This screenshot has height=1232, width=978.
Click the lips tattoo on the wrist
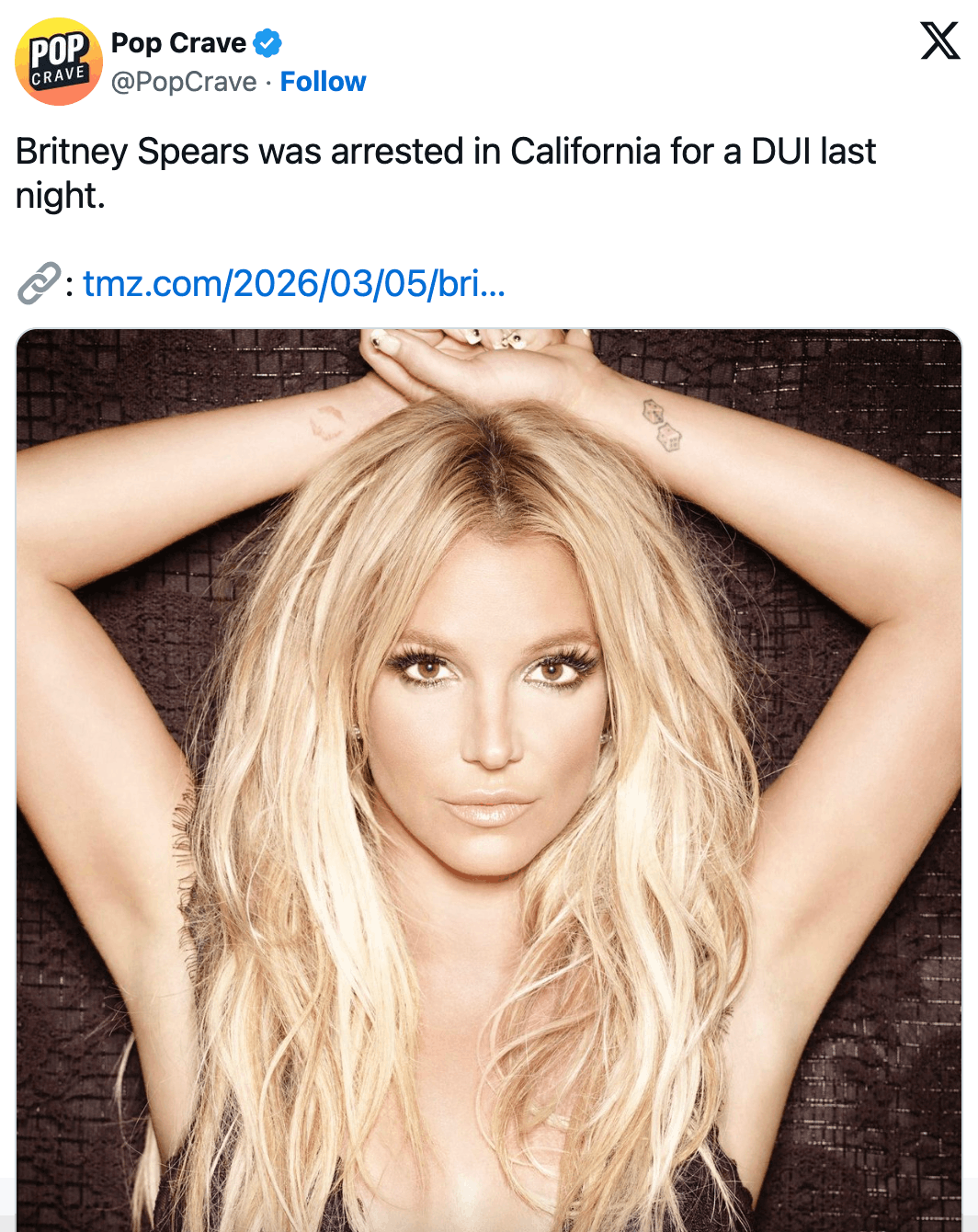(326, 424)
